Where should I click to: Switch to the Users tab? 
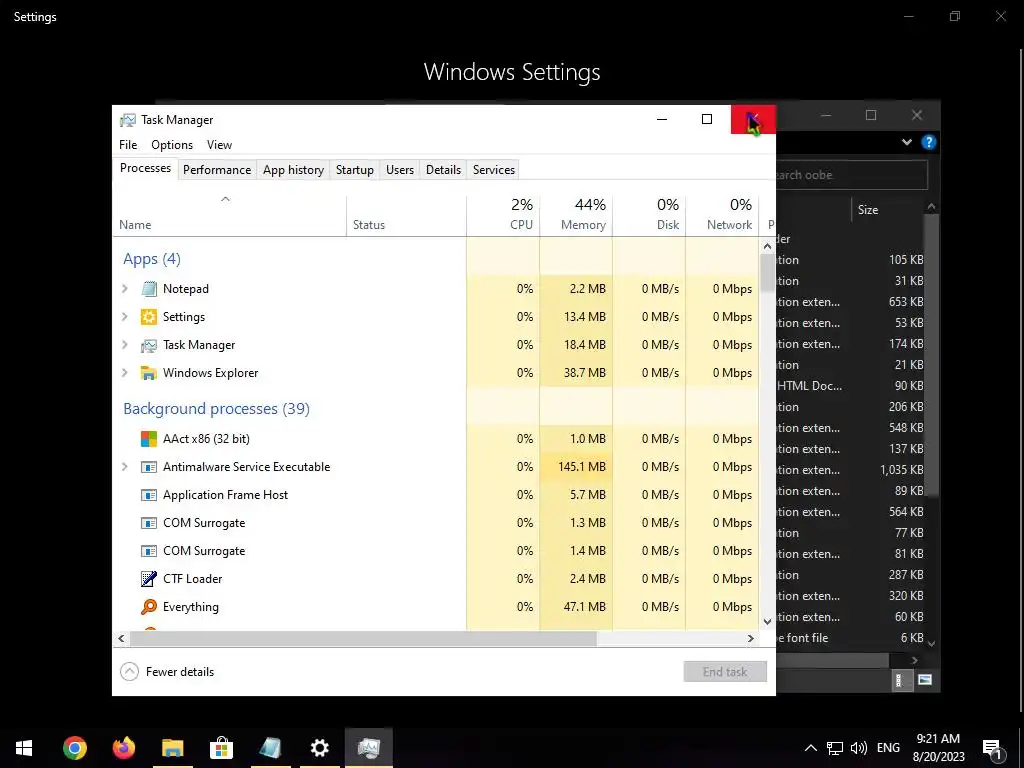[x=400, y=170]
